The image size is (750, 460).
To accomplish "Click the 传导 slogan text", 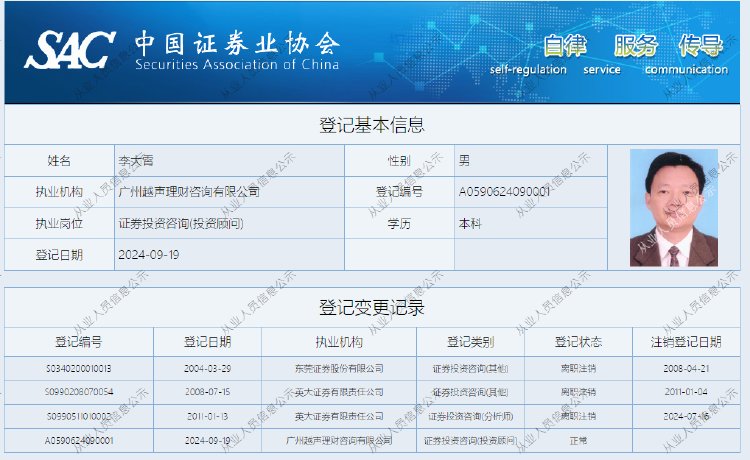I will [701, 46].
